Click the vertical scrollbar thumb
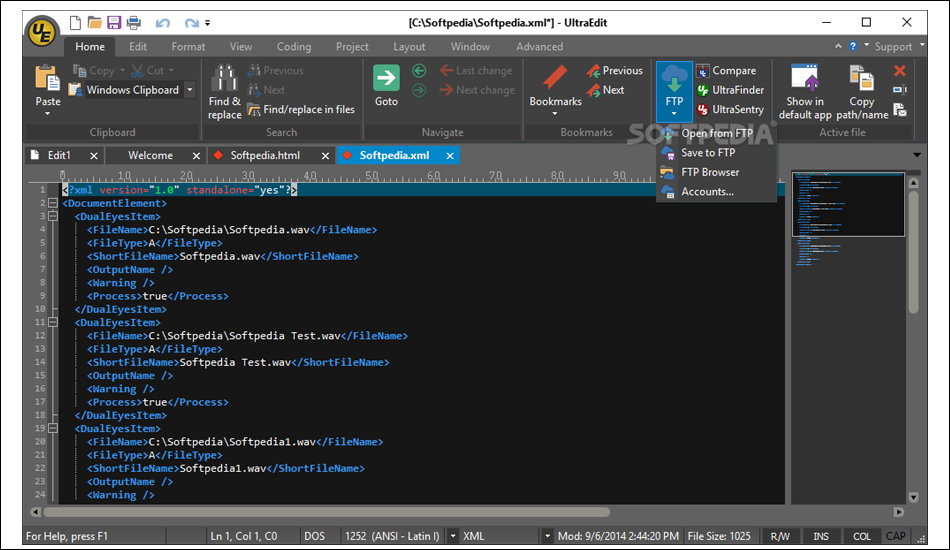 pos(913,251)
